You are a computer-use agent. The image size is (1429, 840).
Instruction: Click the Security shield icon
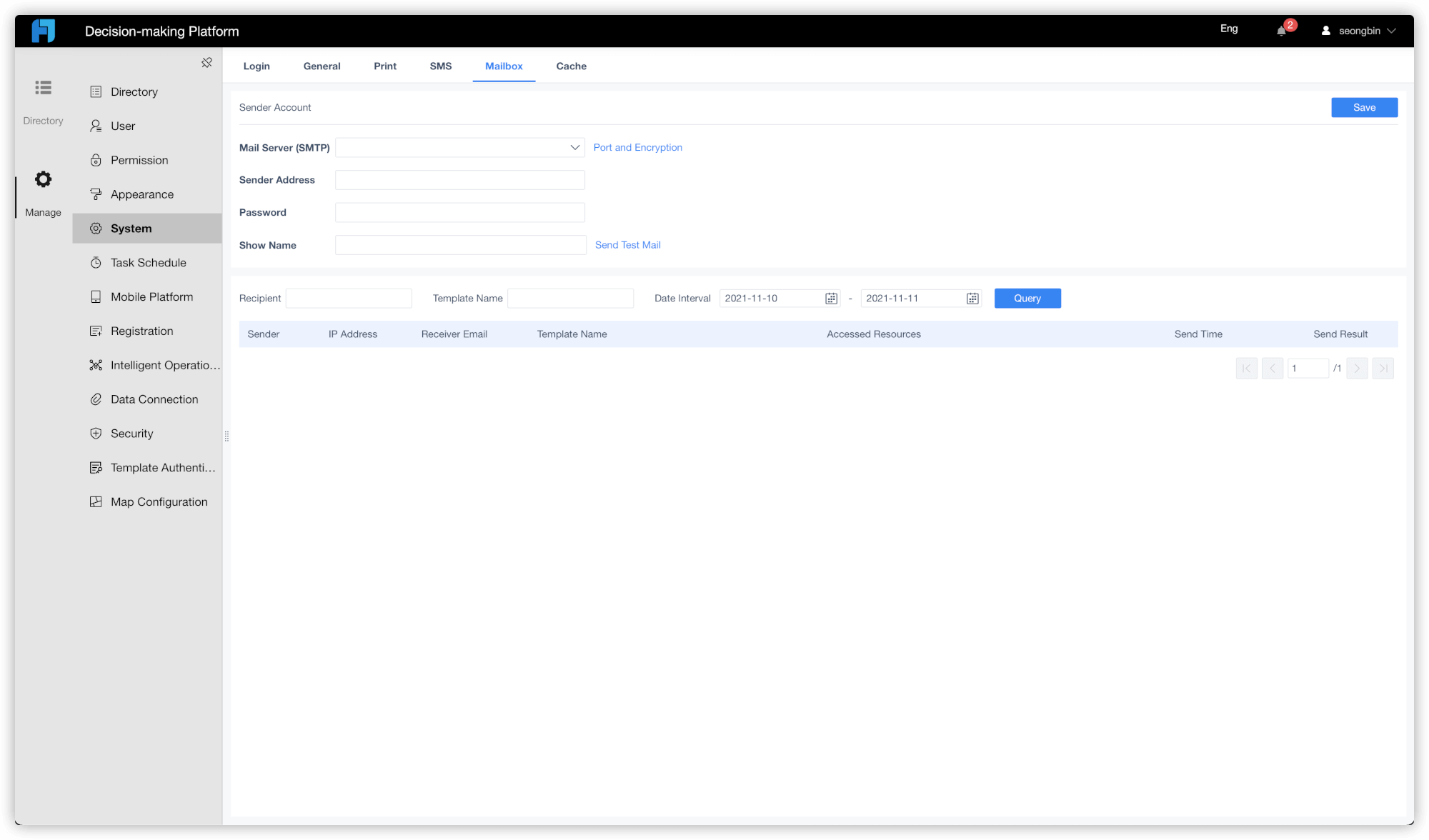96,434
